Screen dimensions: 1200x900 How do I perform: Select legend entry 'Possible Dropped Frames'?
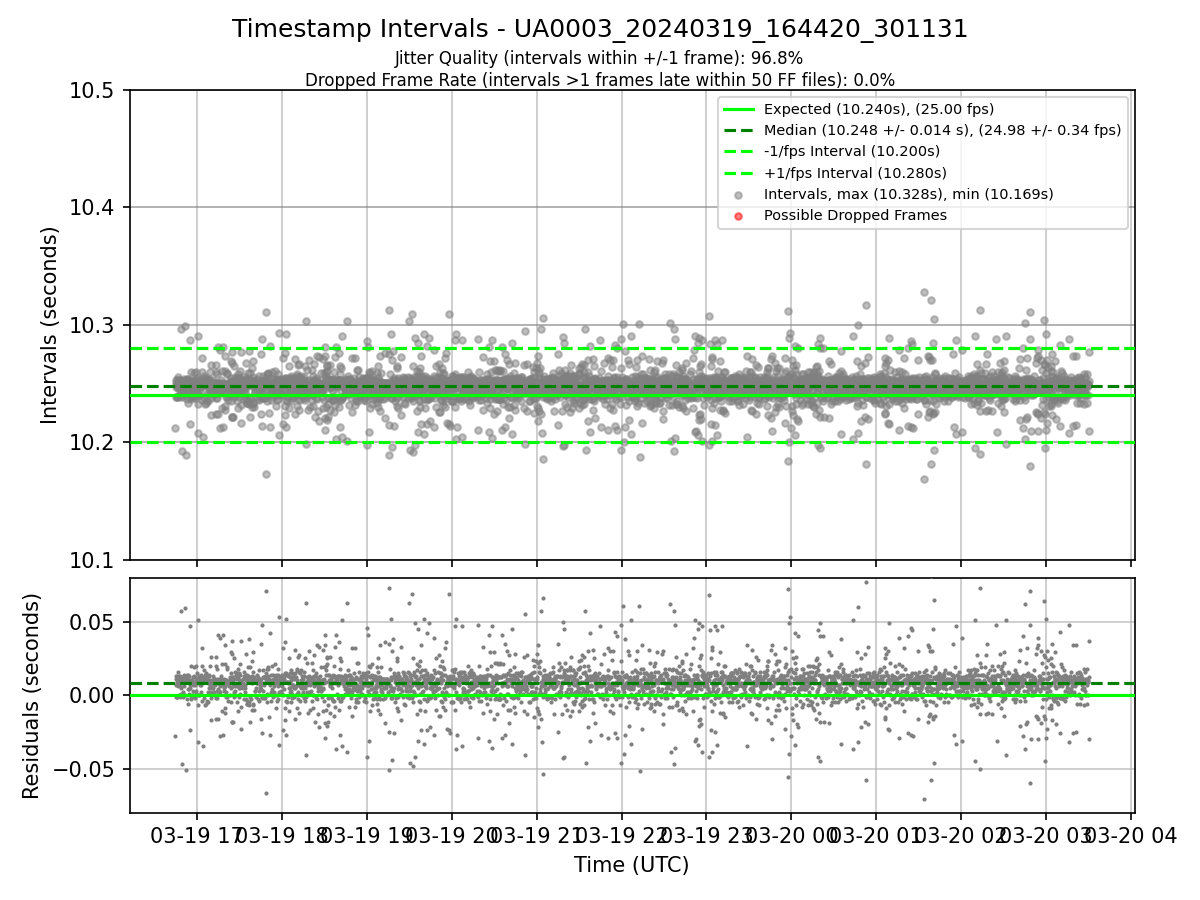[855, 215]
